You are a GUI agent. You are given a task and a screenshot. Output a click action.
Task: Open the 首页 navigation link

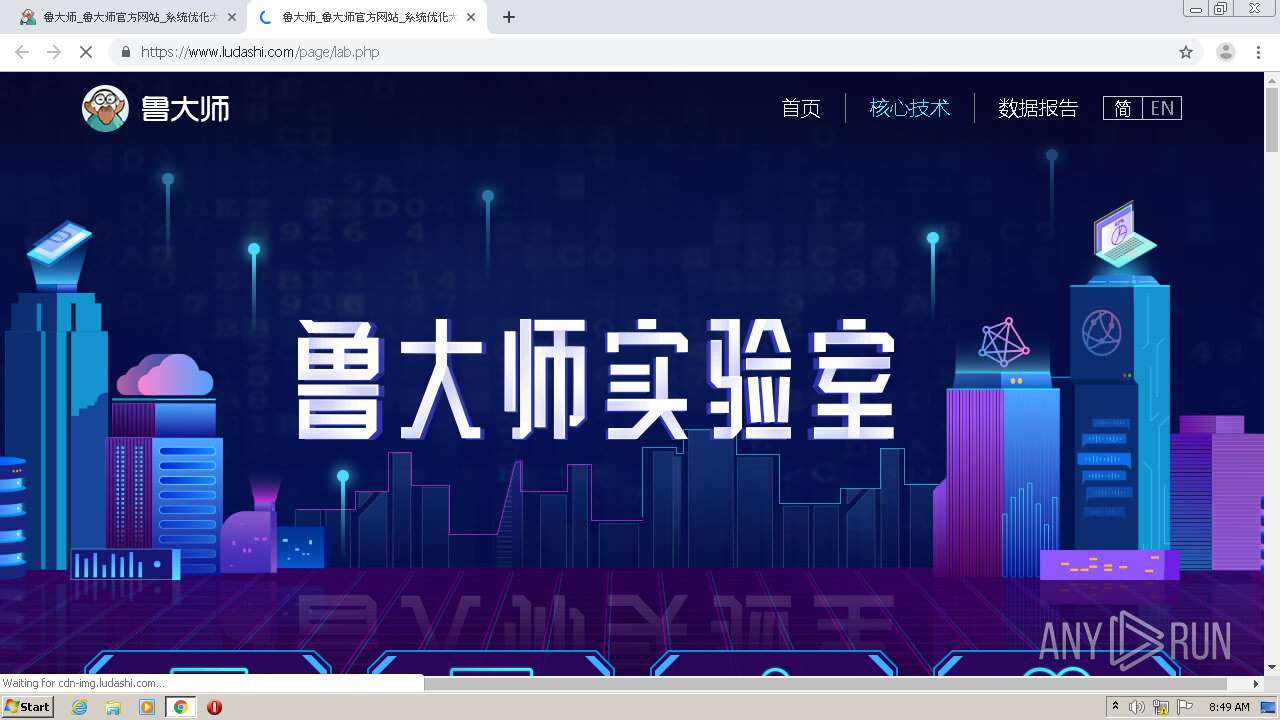(x=801, y=108)
